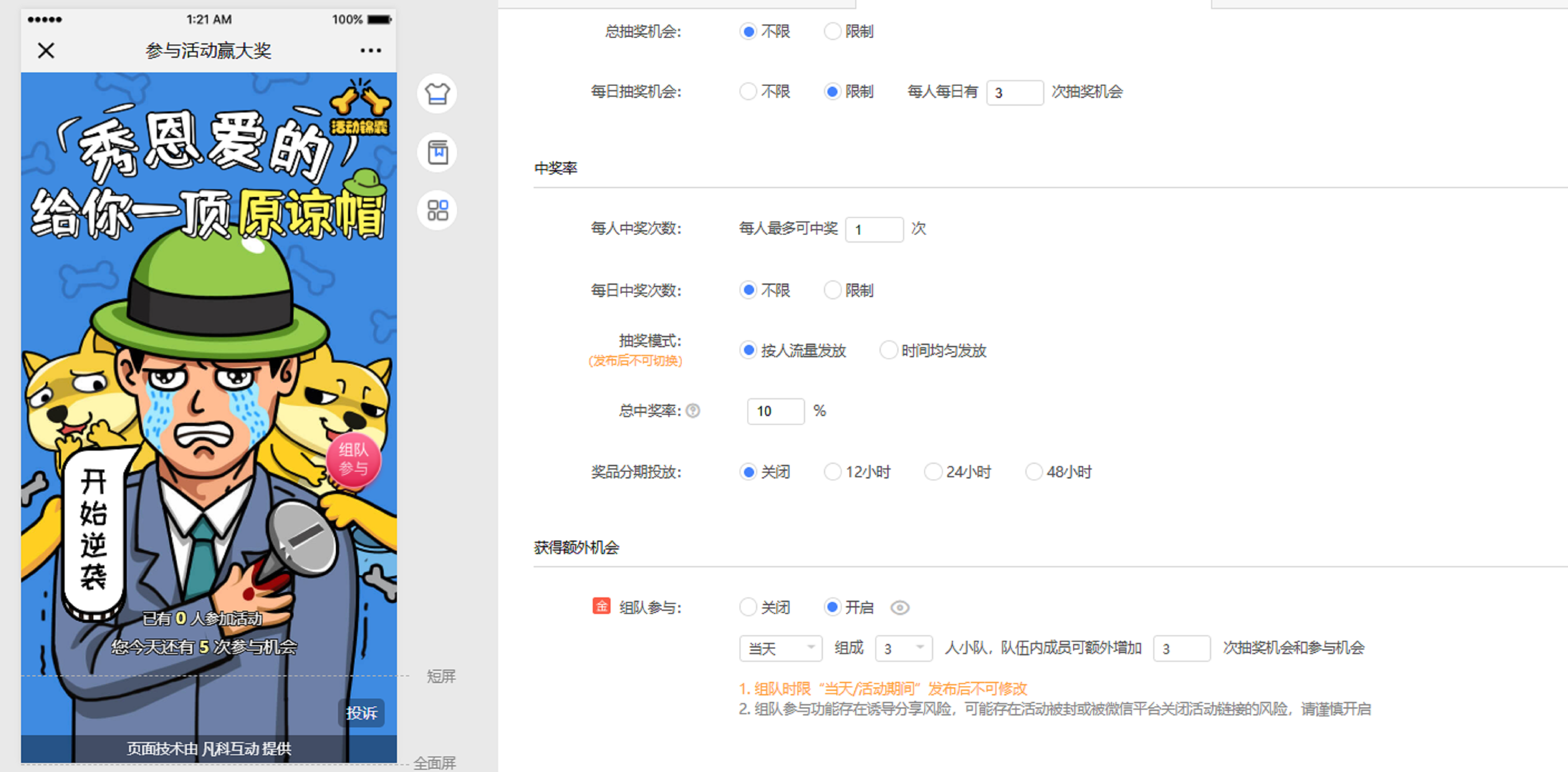Image resolution: width=1568 pixels, height=772 pixels.
Task: Click the red 金 badge icon
Action: tap(601, 607)
